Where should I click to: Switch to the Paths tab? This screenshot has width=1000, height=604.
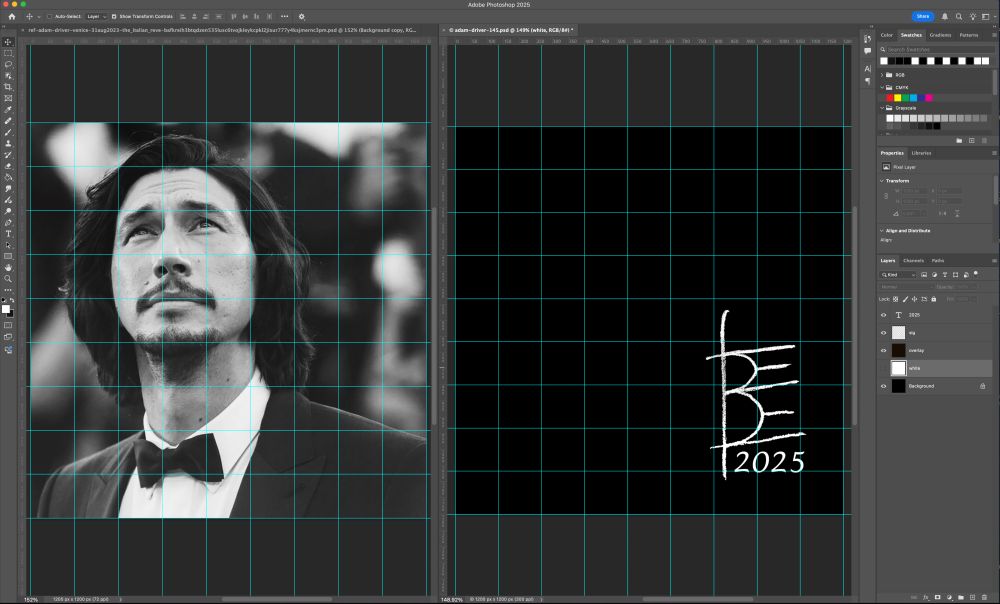pyautogui.click(x=938, y=261)
